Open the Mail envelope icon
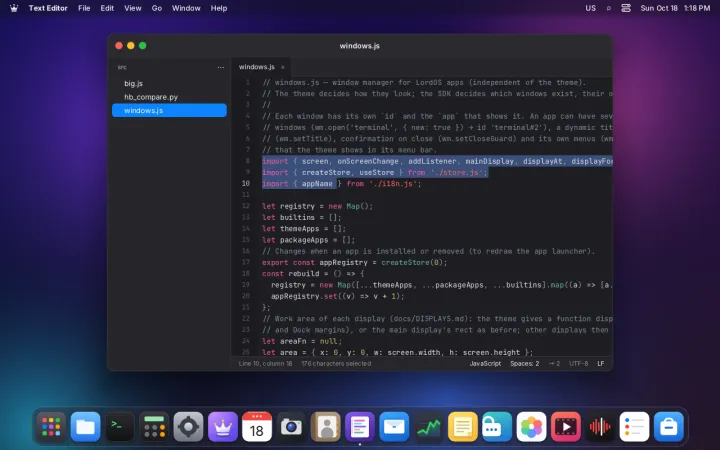Image resolution: width=720 pixels, height=450 pixels. pos(394,427)
